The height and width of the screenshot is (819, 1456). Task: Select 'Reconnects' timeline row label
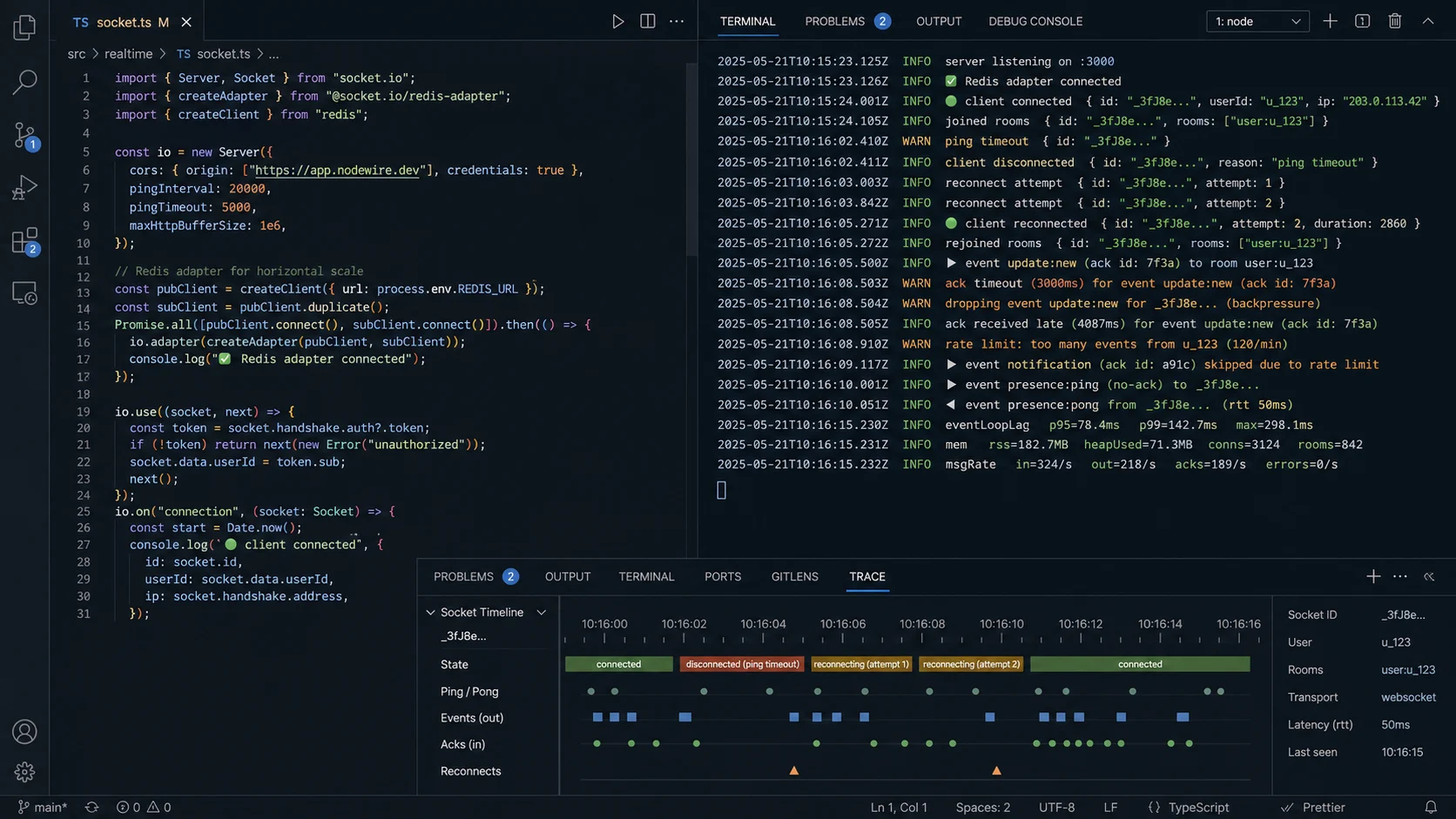(470, 771)
